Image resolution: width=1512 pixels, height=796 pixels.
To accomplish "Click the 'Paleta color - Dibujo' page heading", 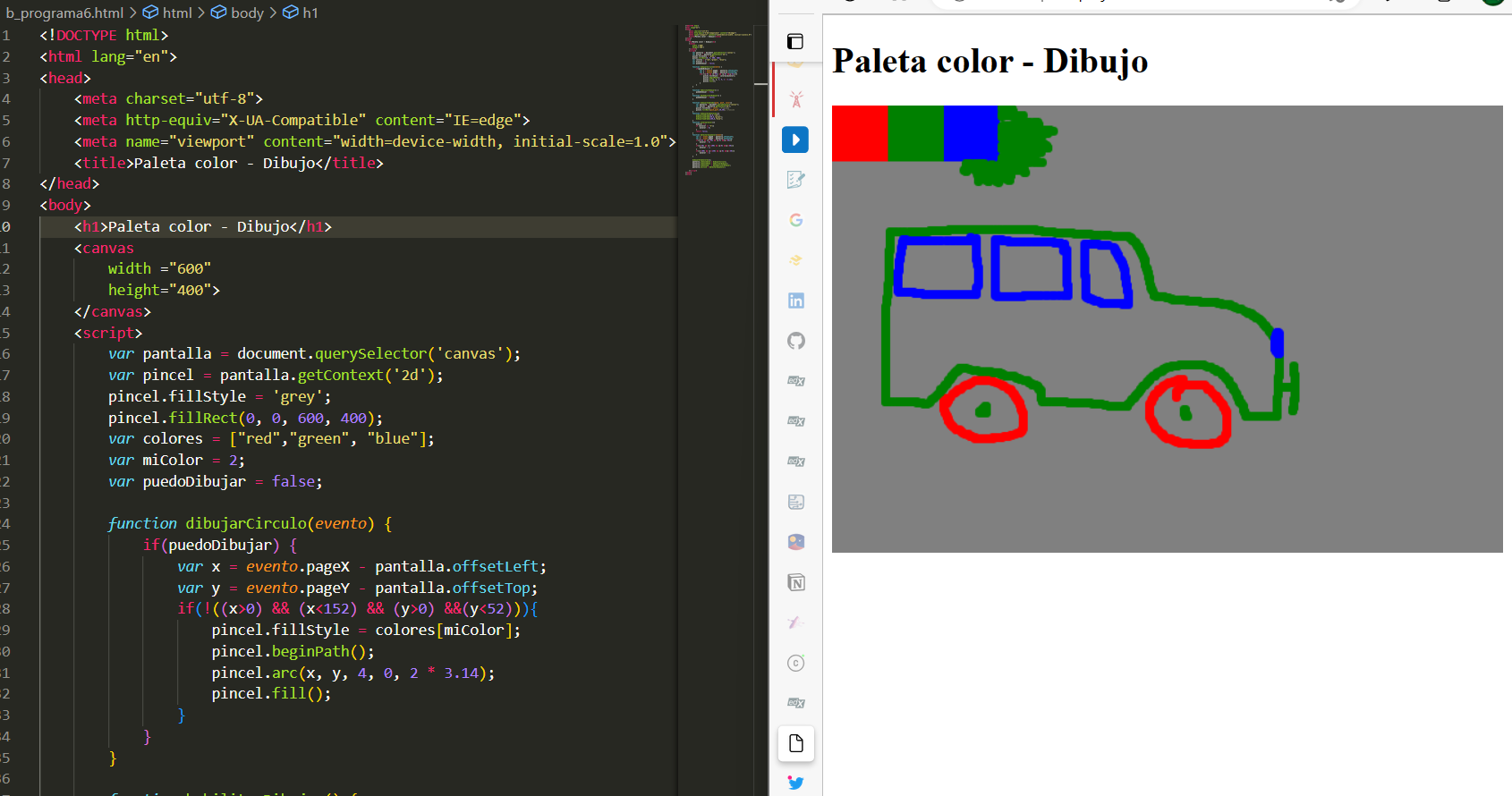I will pos(990,61).
